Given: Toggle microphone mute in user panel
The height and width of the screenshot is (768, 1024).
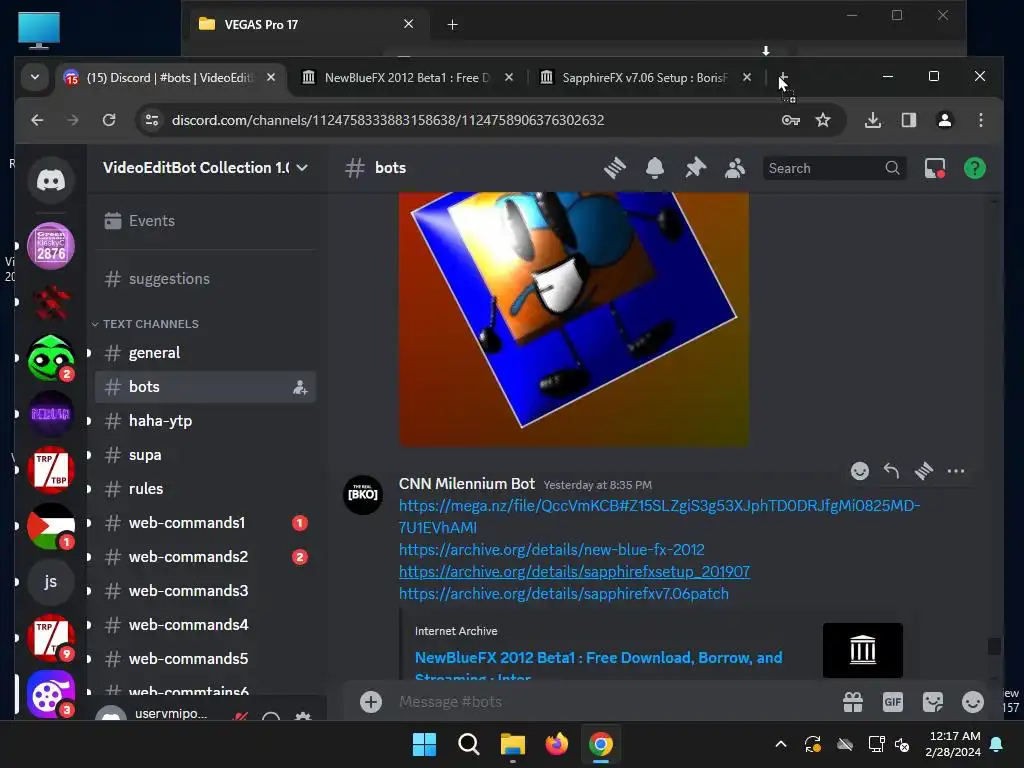Looking at the screenshot, I should pos(241,717).
